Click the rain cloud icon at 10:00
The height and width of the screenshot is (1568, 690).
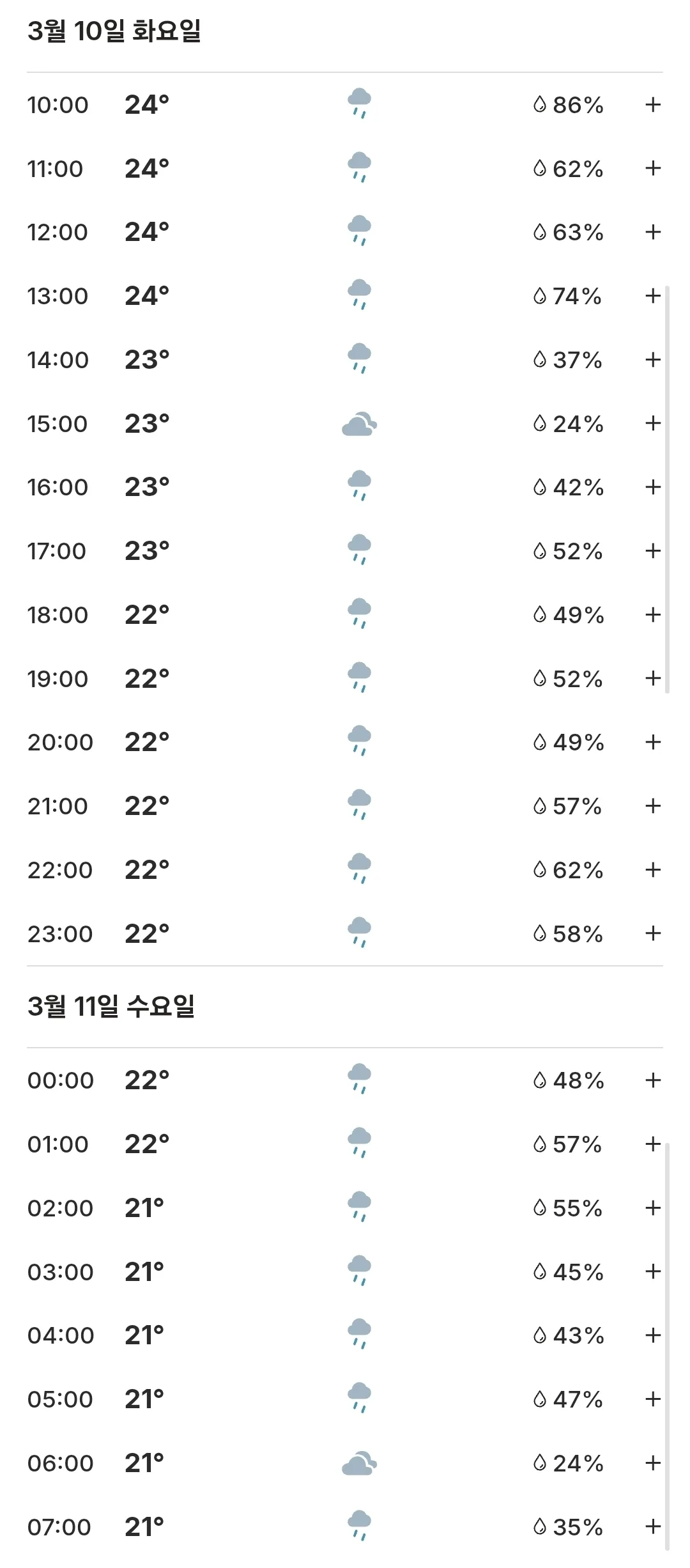tap(359, 104)
